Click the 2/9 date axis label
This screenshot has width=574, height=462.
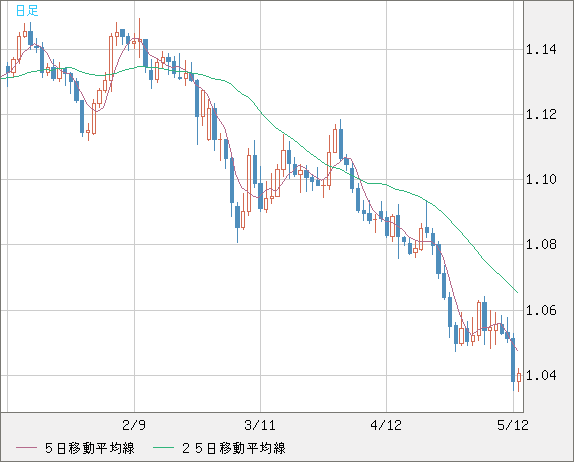(x=134, y=425)
